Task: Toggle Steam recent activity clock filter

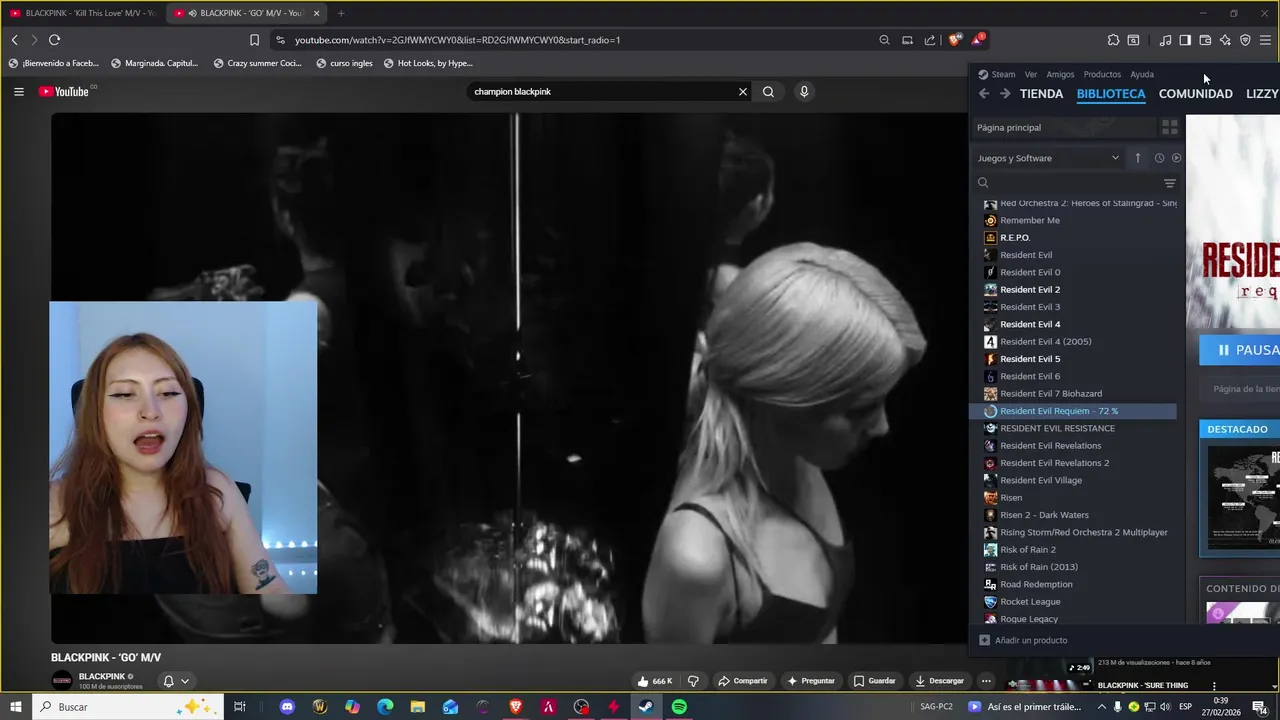Action: pyautogui.click(x=1159, y=158)
